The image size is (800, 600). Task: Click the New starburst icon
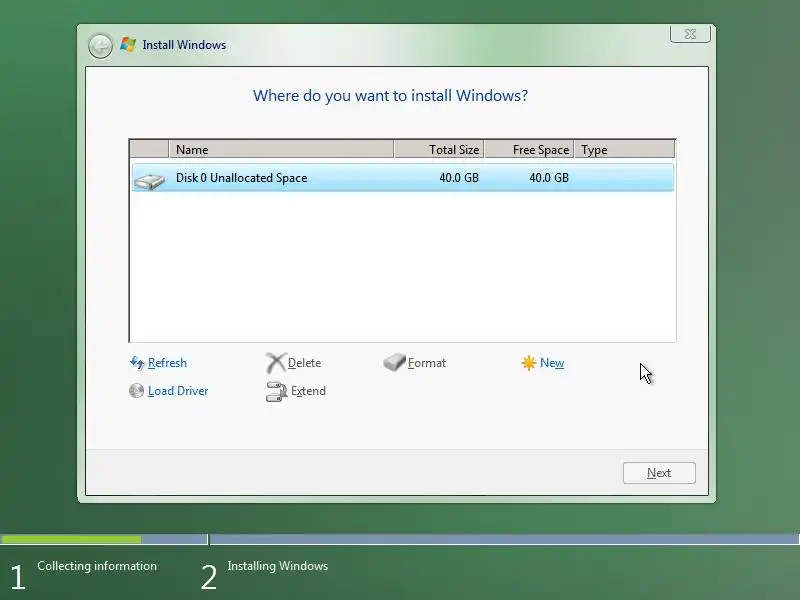529,363
